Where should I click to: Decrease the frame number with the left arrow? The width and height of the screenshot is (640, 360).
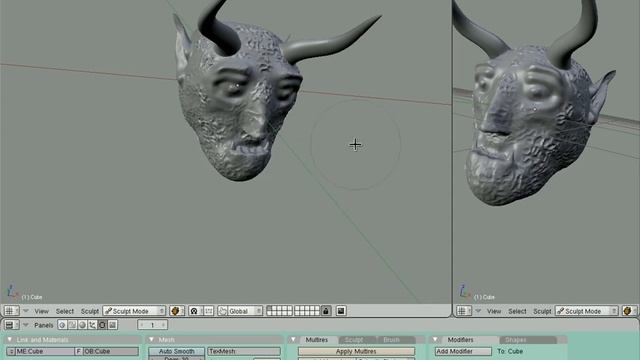(x=141, y=325)
